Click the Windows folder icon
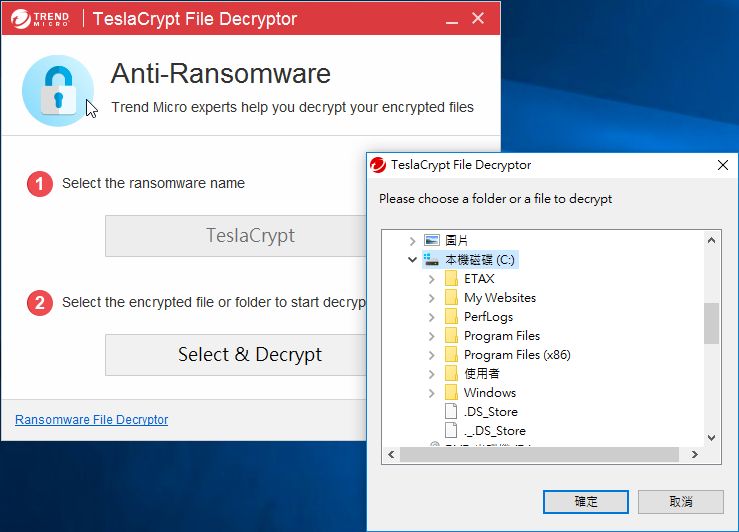The width and height of the screenshot is (739, 532). click(451, 393)
